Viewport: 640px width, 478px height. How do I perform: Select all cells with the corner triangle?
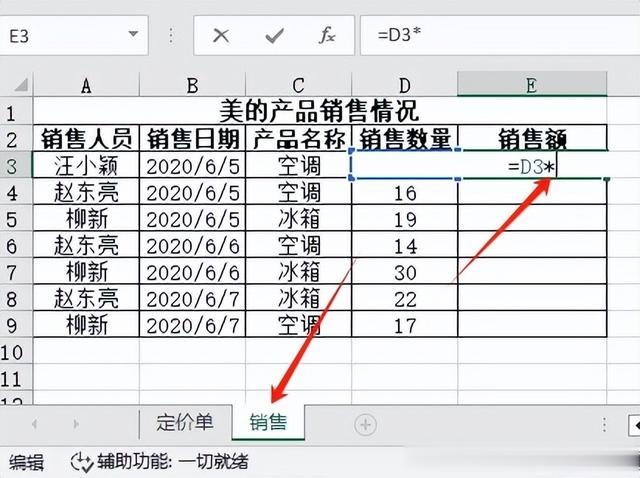(x=20, y=84)
